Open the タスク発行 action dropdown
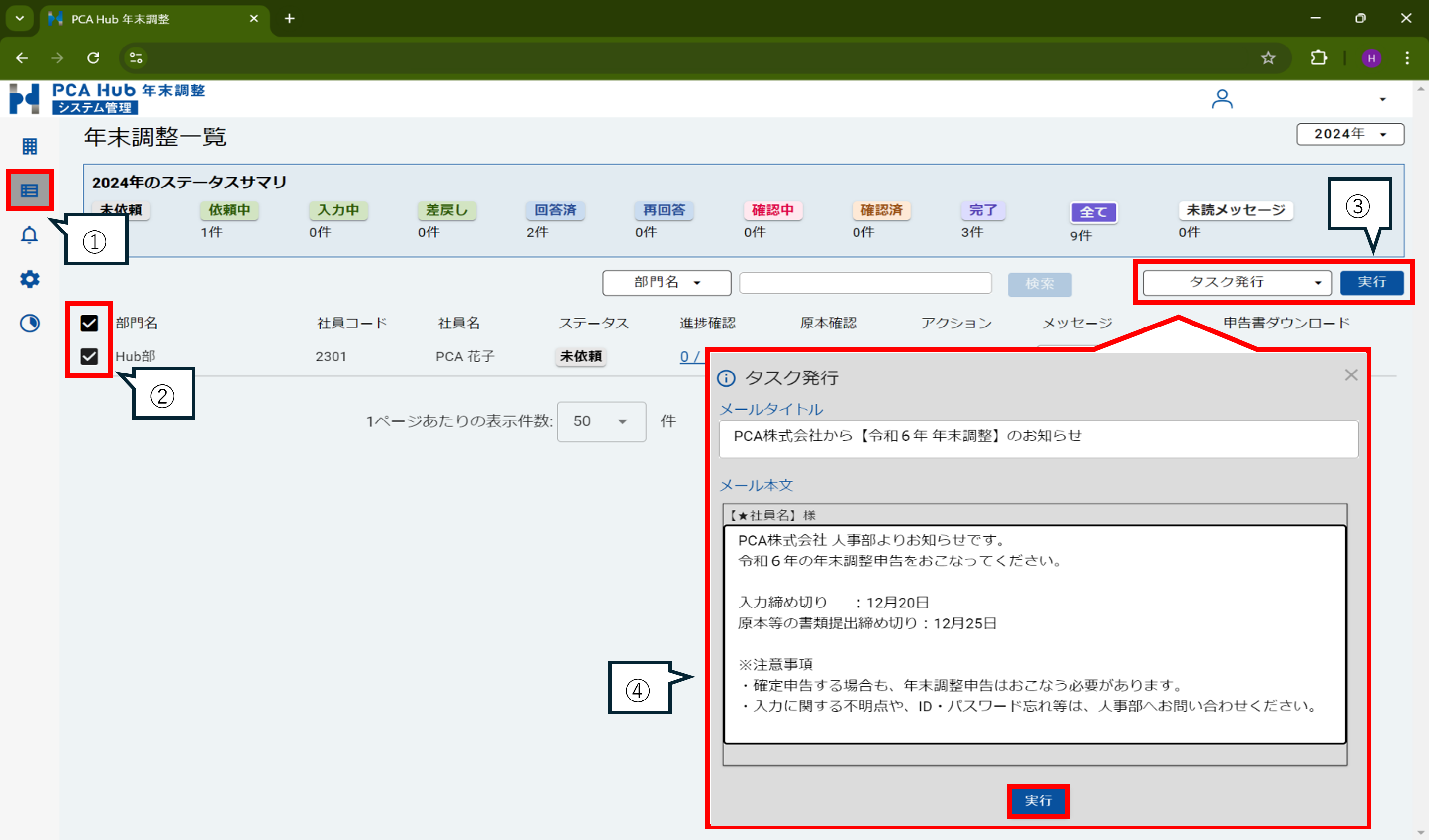This screenshot has height=840, width=1429. pos(1237,282)
